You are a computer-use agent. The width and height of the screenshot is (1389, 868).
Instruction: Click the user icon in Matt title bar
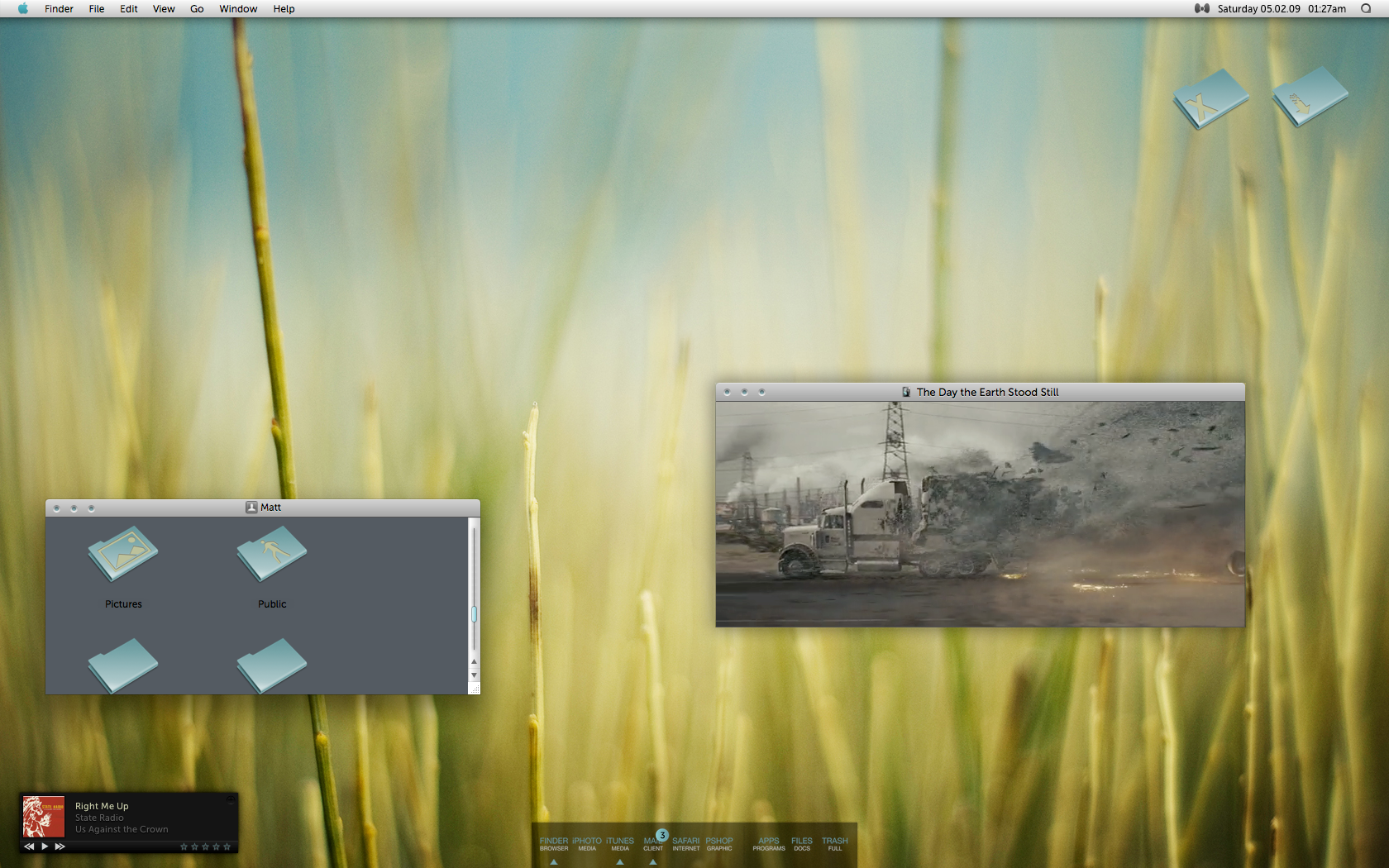point(251,508)
